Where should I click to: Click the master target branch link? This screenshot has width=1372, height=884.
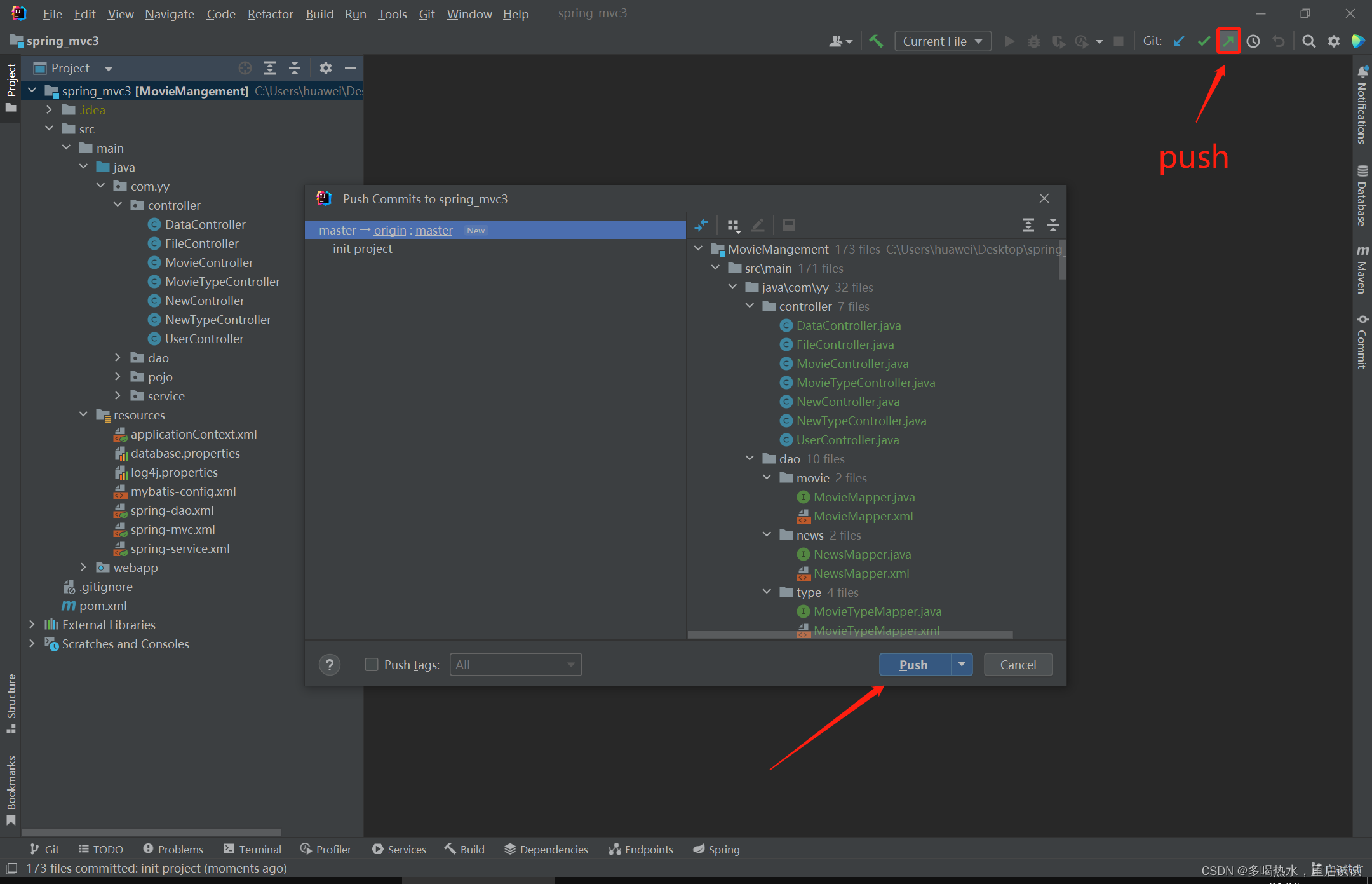click(x=434, y=230)
